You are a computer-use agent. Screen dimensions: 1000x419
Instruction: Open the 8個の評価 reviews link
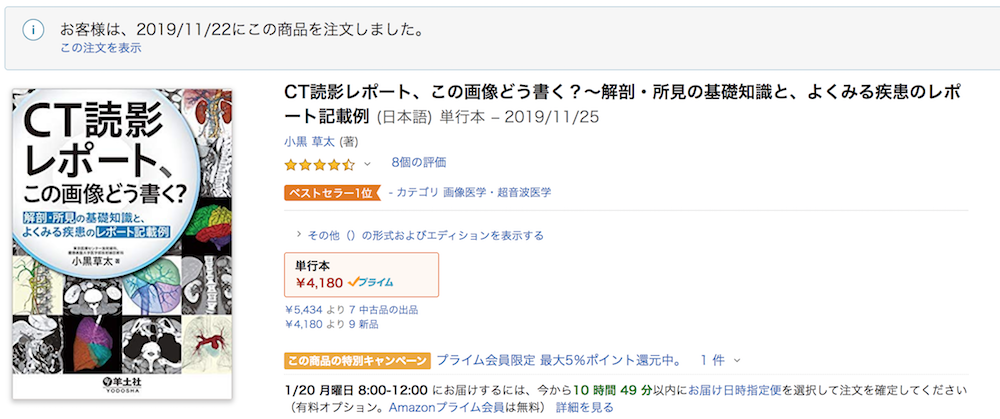click(418, 163)
